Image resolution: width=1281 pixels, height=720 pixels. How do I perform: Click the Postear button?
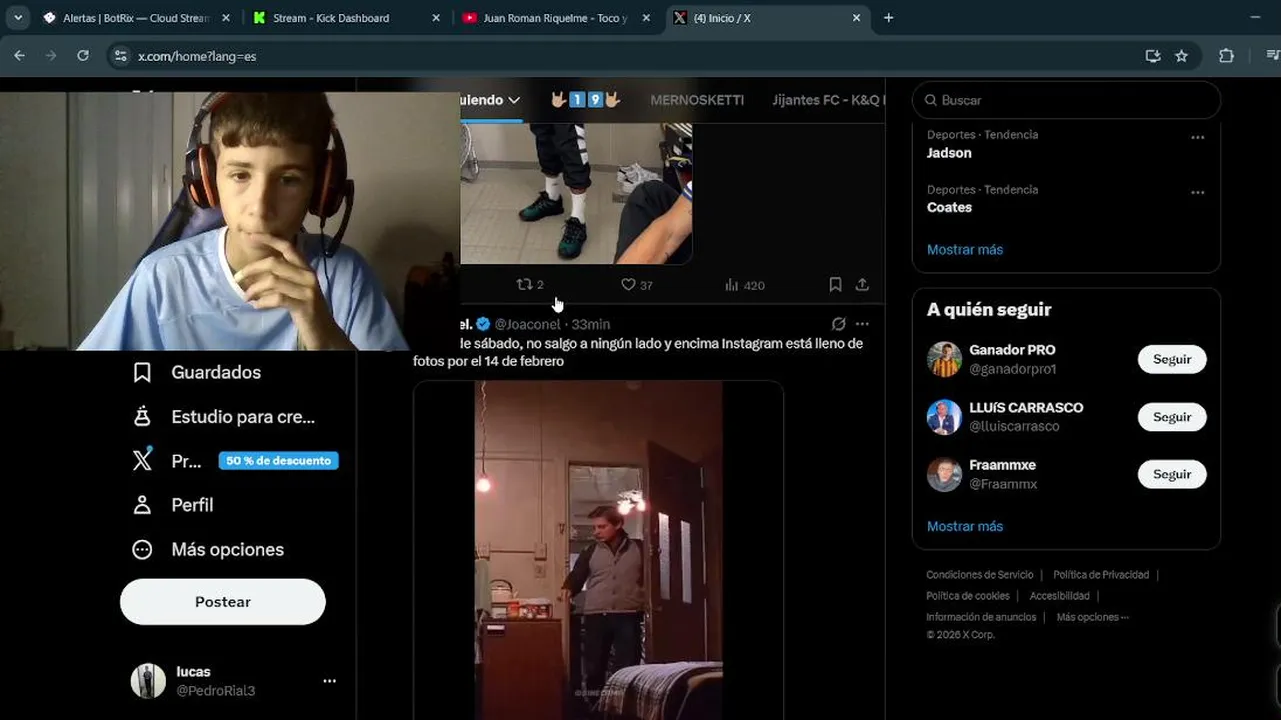[223, 602]
